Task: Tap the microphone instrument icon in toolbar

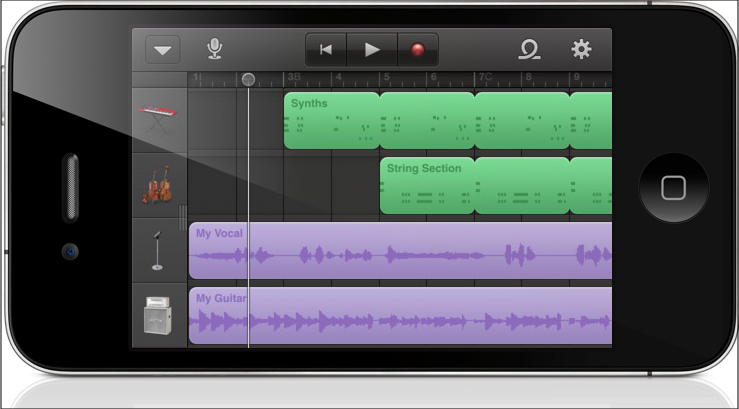Action: tap(214, 49)
